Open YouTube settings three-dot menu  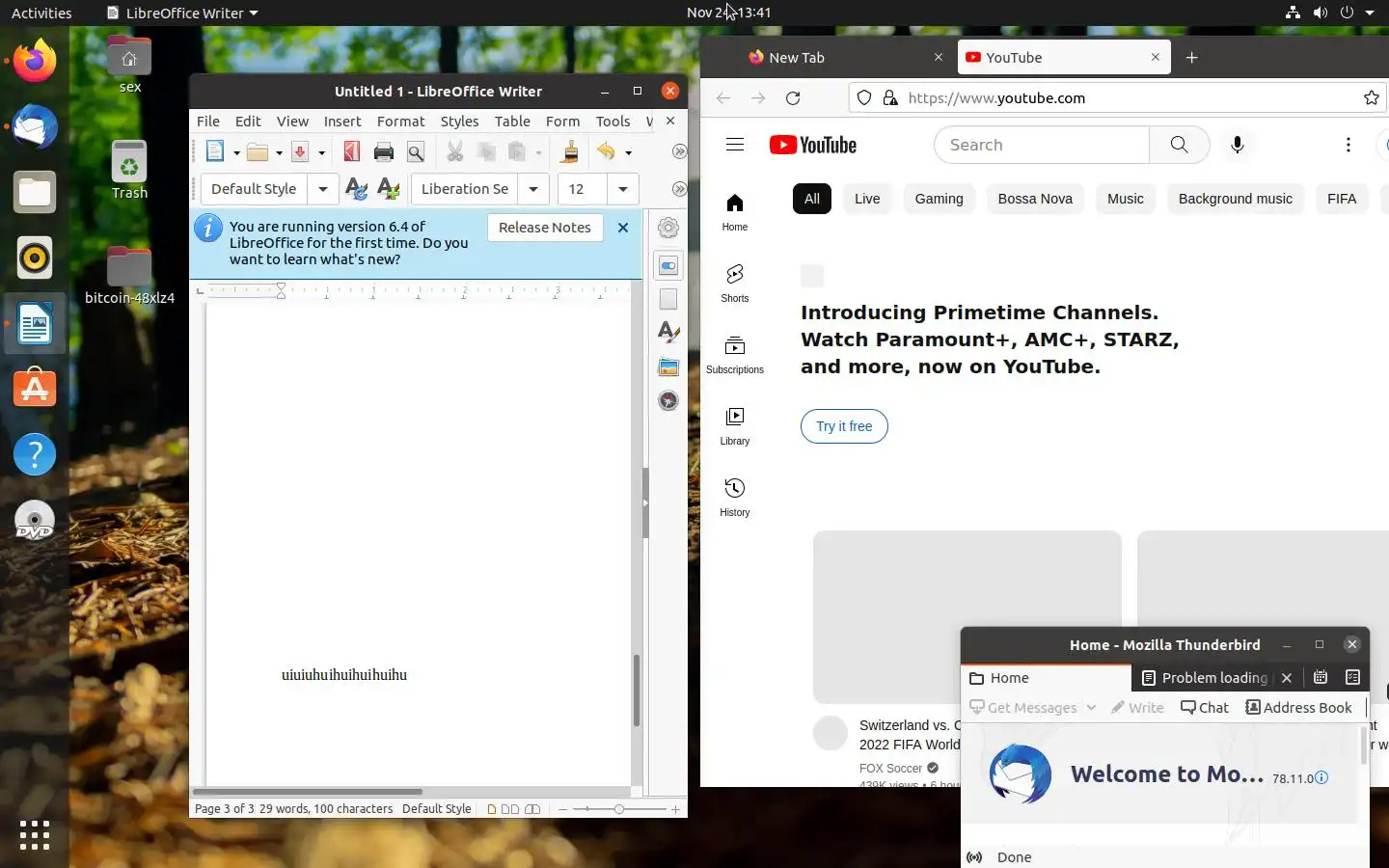point(1348,145)
